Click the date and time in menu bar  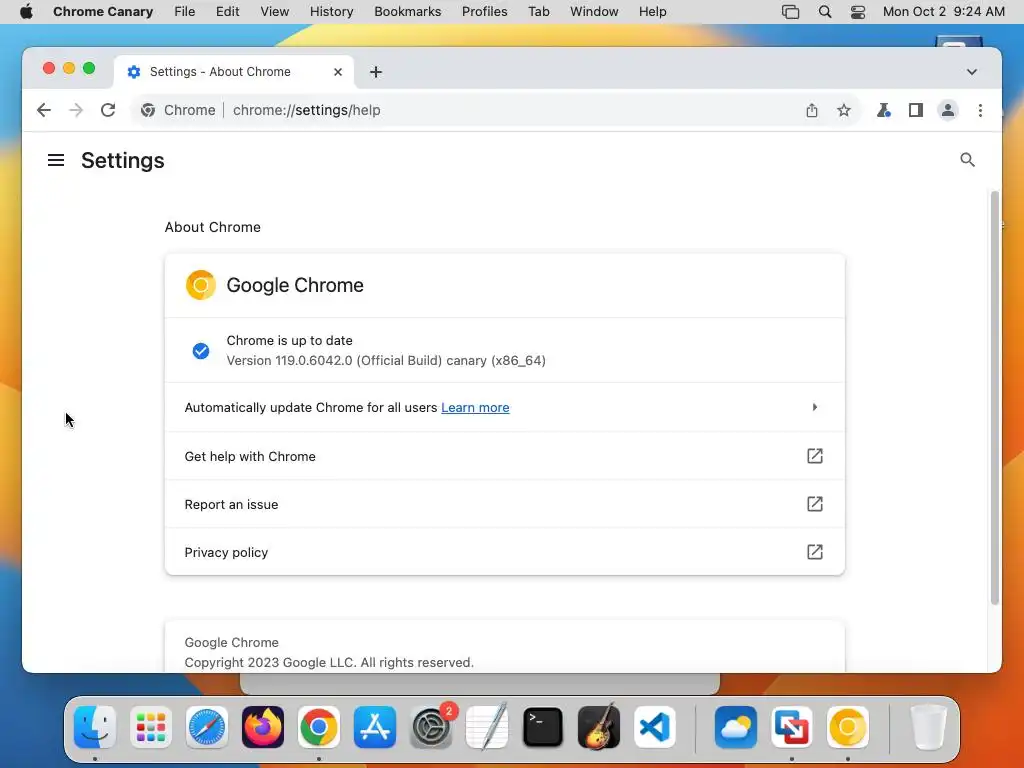coord(944,12)
